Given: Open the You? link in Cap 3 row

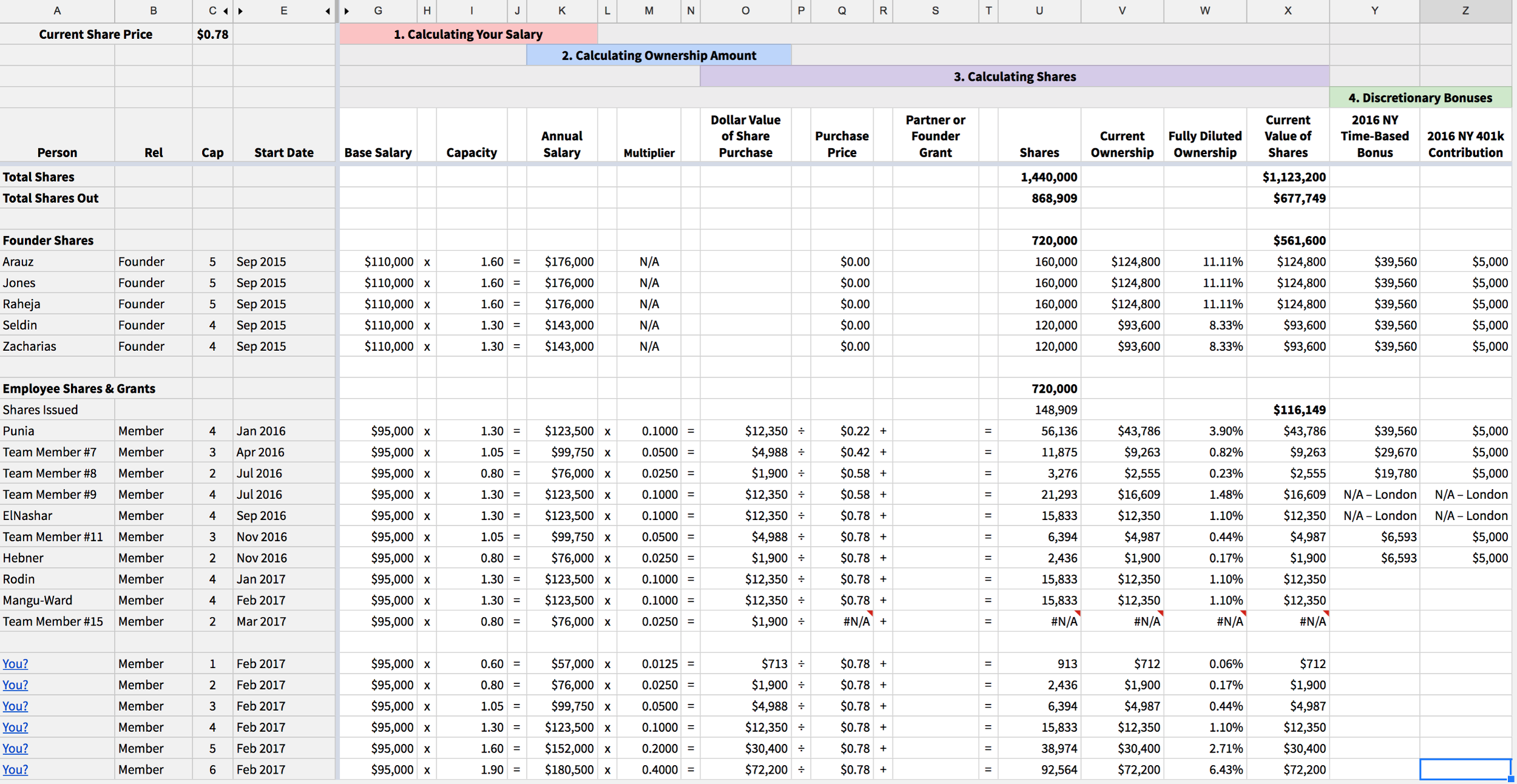Looking at the screenshot, I should 15,706.
